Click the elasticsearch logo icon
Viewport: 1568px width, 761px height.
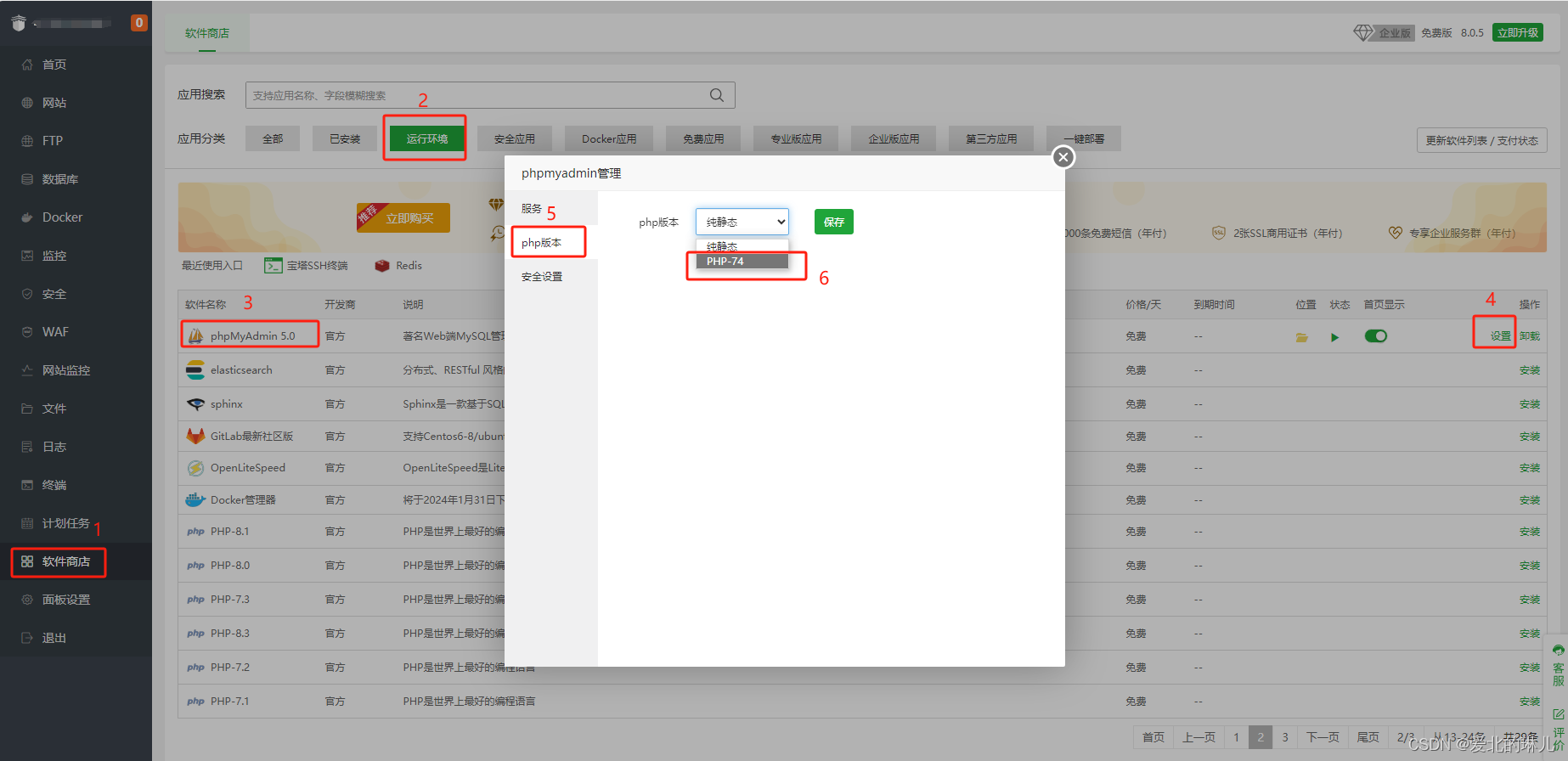195,370
